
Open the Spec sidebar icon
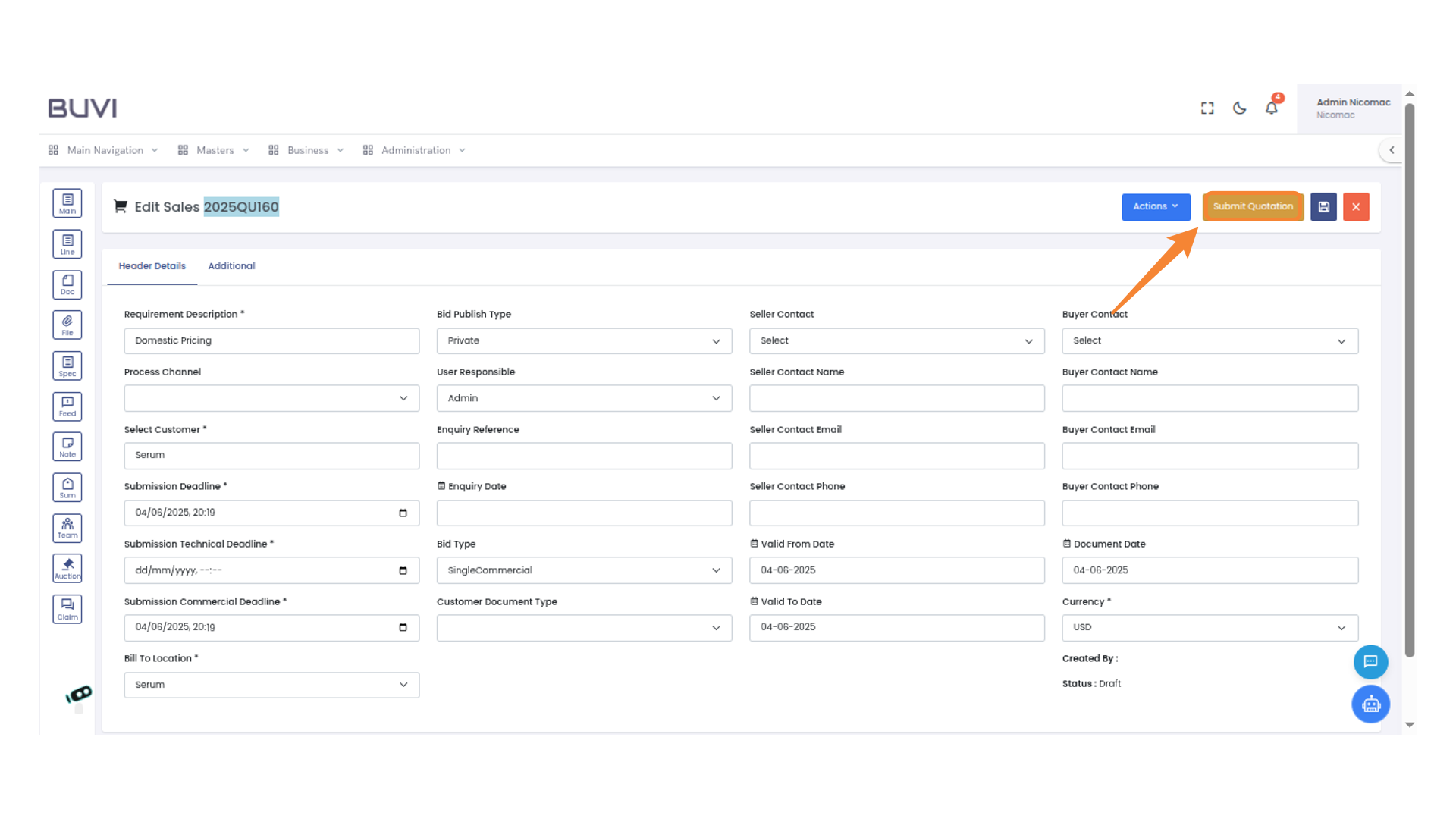tap(67, 366)
